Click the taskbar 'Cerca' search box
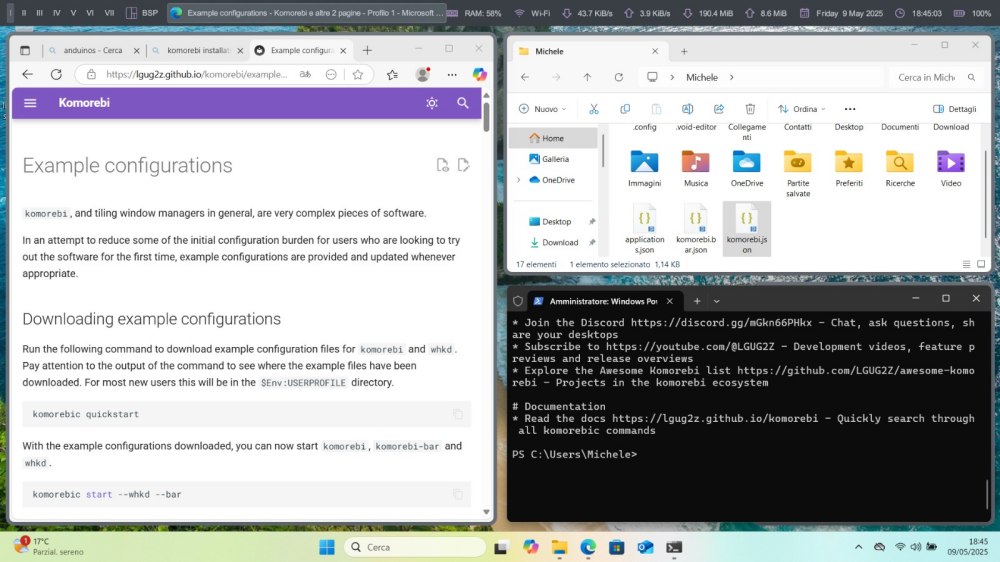 (x=415, y=547)
